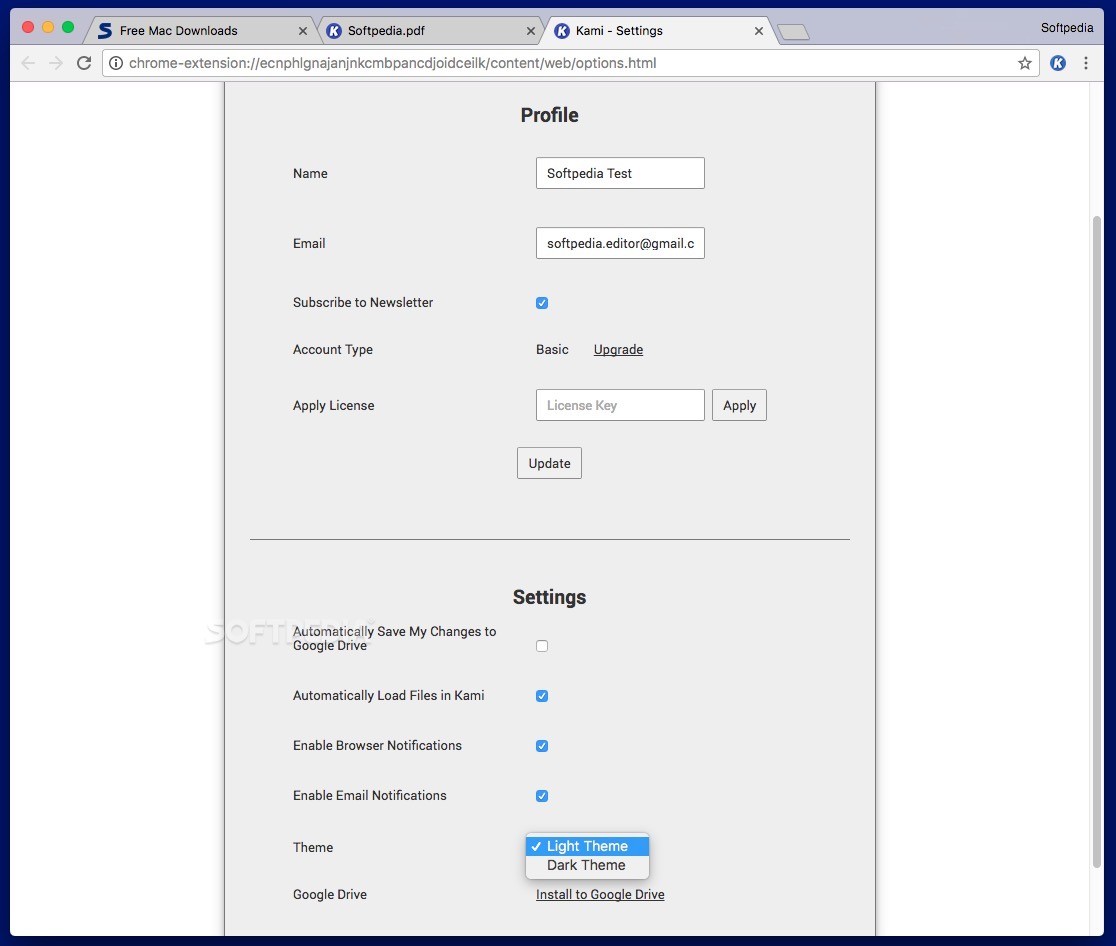Open a new browser tab
The height and width of the screenshot is (946, 1116).
(792, 31)
